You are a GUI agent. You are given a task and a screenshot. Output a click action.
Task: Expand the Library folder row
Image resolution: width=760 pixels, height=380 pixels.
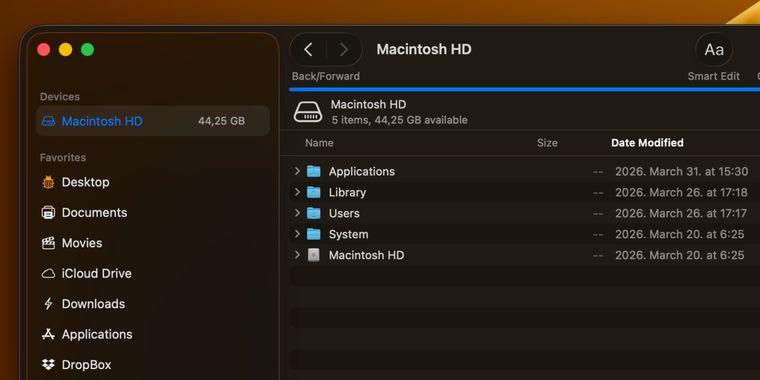[297, 192]
